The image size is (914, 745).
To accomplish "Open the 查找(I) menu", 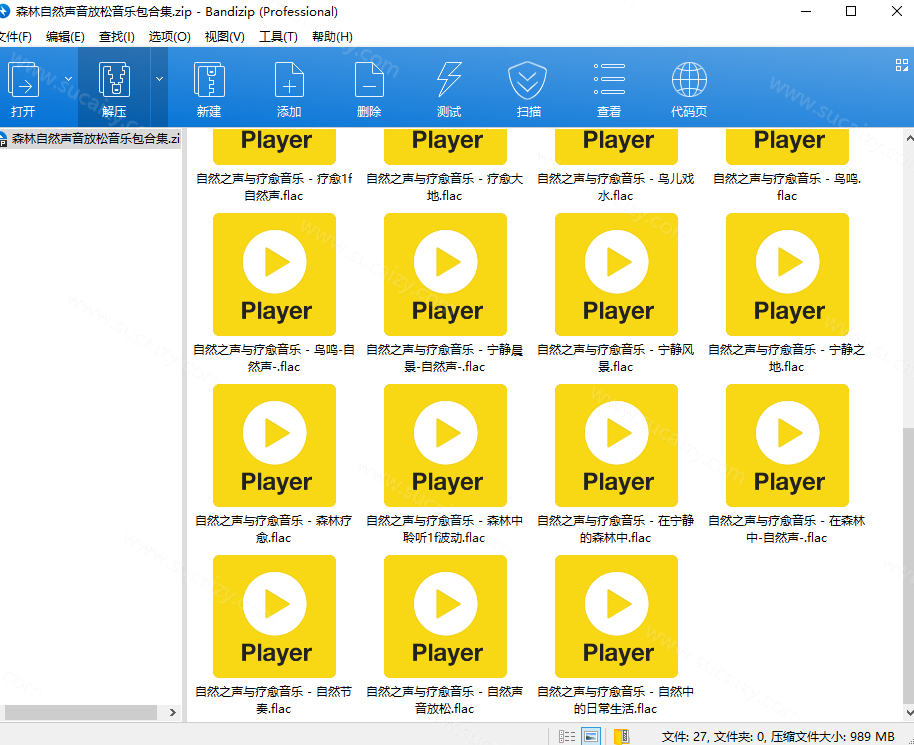I will point(117,37).
